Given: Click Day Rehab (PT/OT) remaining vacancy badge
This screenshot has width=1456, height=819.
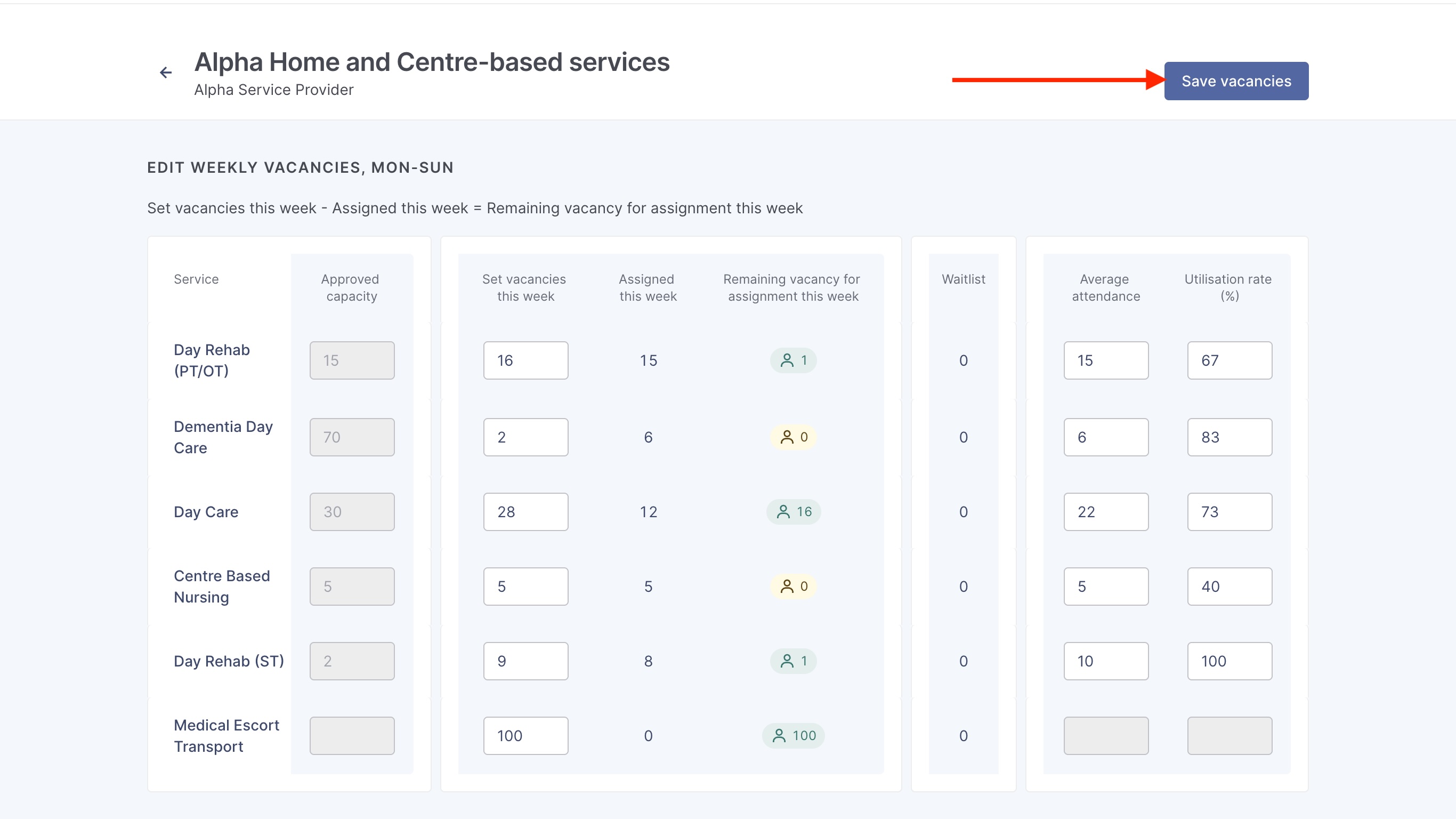Looking at the screenshot, I should click(793, 360).
